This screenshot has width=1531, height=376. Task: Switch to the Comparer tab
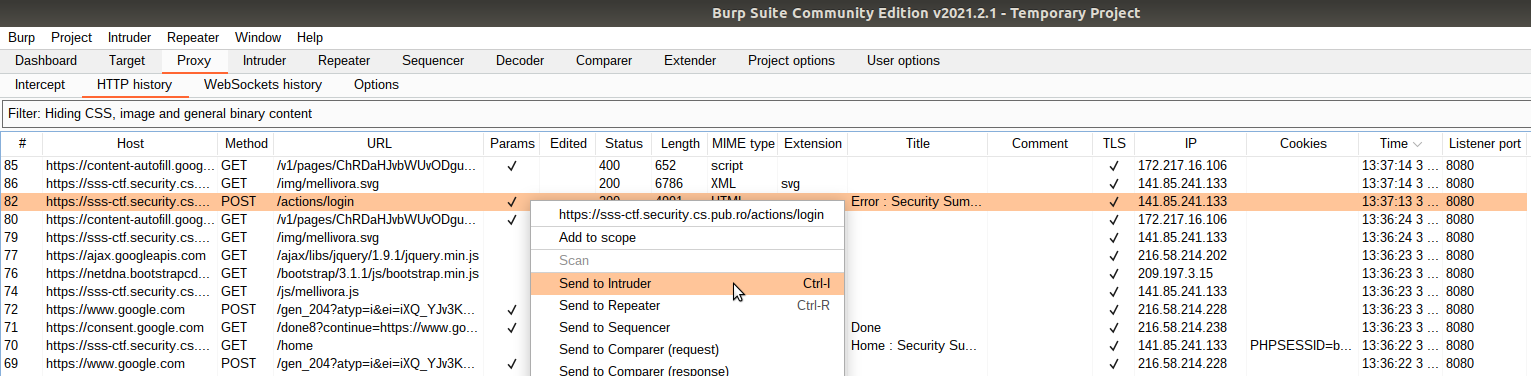point(604,61)
